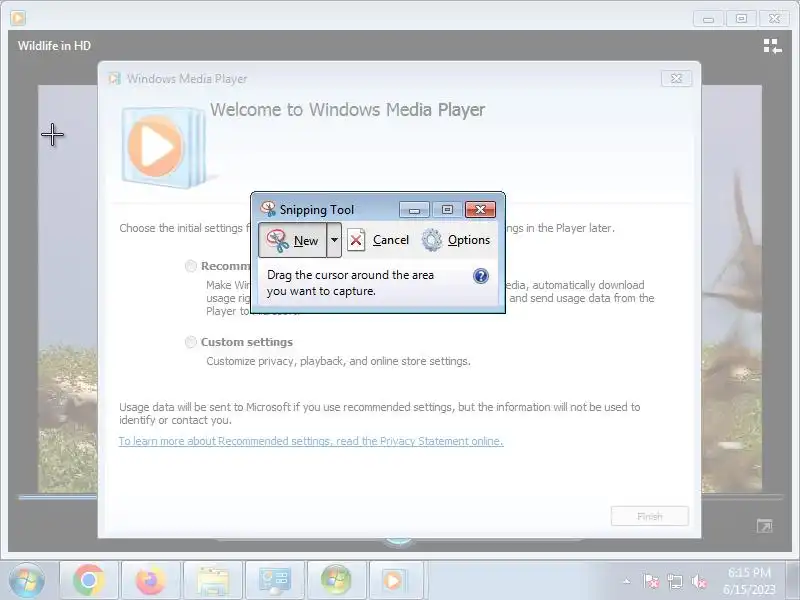Click the Snipping Tool scissors title icon

[268, 209]
